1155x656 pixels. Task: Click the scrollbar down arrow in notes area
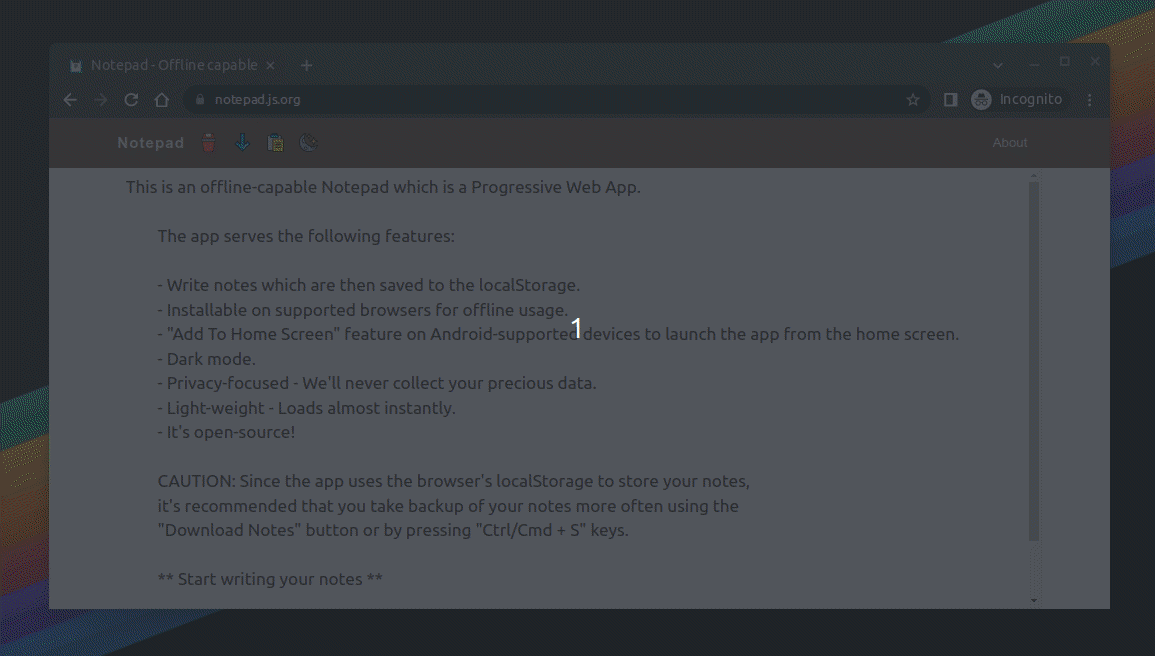[x=1034, y=600]
